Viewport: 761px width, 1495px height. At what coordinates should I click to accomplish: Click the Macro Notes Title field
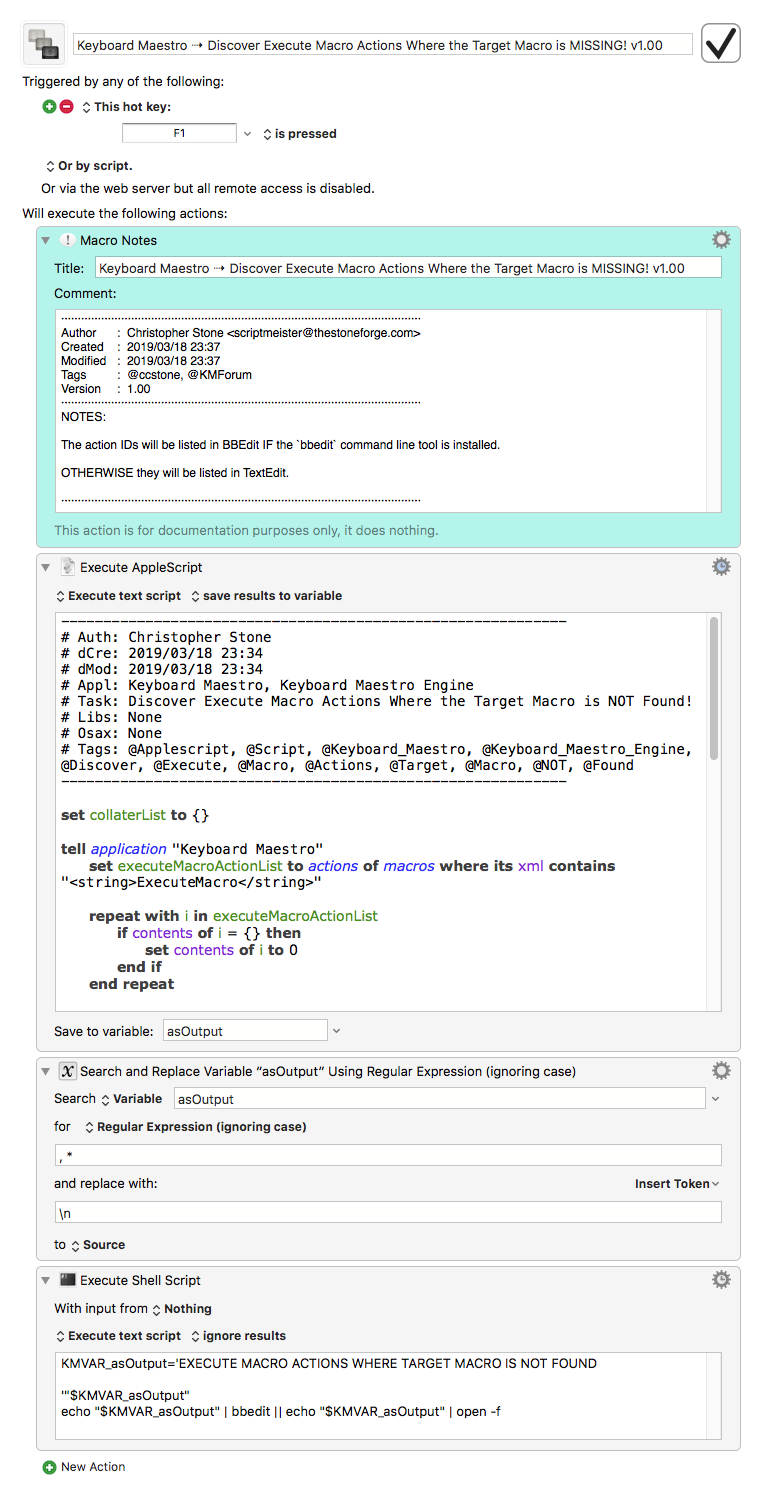408,268
